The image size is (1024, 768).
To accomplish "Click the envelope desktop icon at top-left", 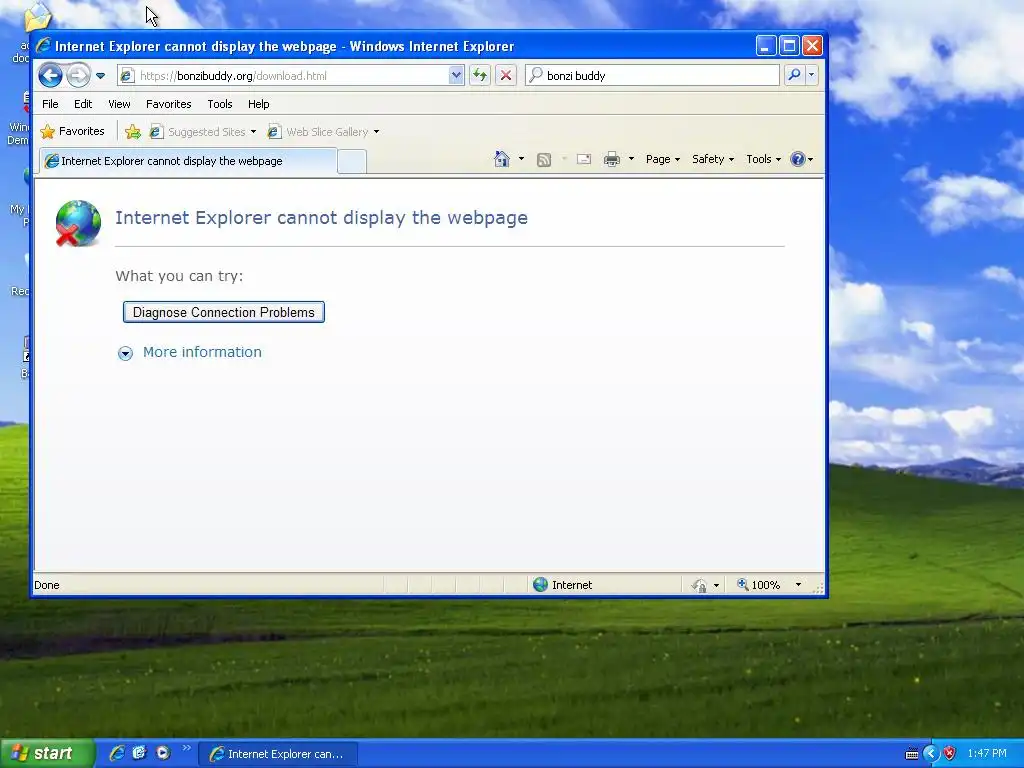I will (37, 17).
